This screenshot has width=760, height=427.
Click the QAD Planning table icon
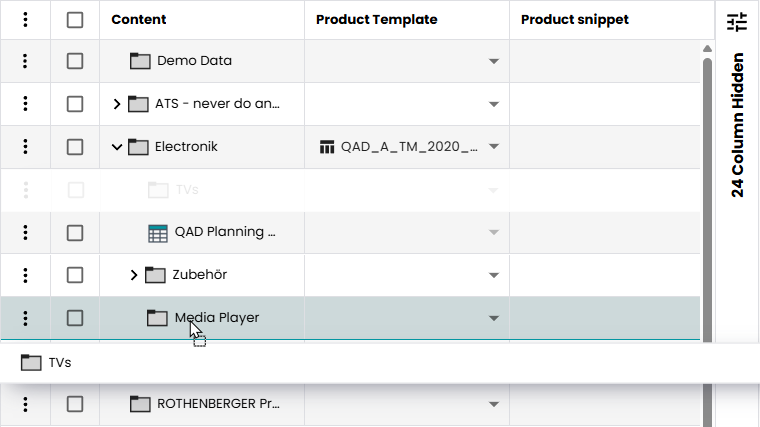click(158, 233)
